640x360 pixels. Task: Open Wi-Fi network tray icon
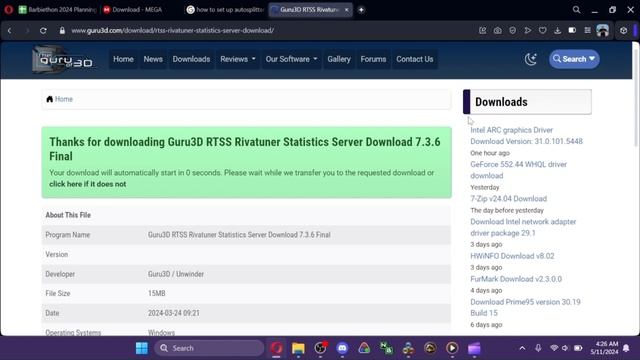coord(554,348)
